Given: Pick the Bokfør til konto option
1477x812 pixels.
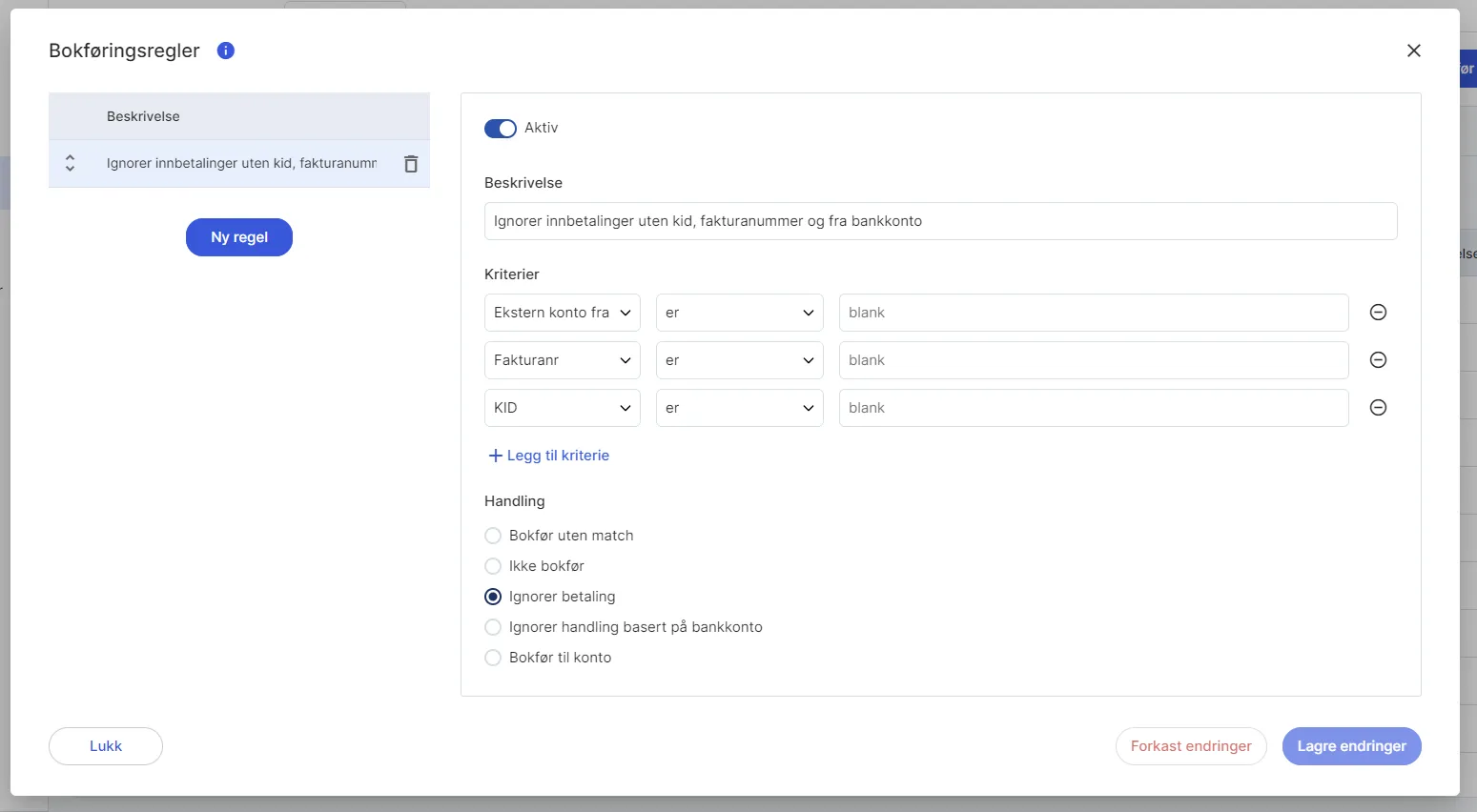Looking at the screenshot, I should 493,658.
